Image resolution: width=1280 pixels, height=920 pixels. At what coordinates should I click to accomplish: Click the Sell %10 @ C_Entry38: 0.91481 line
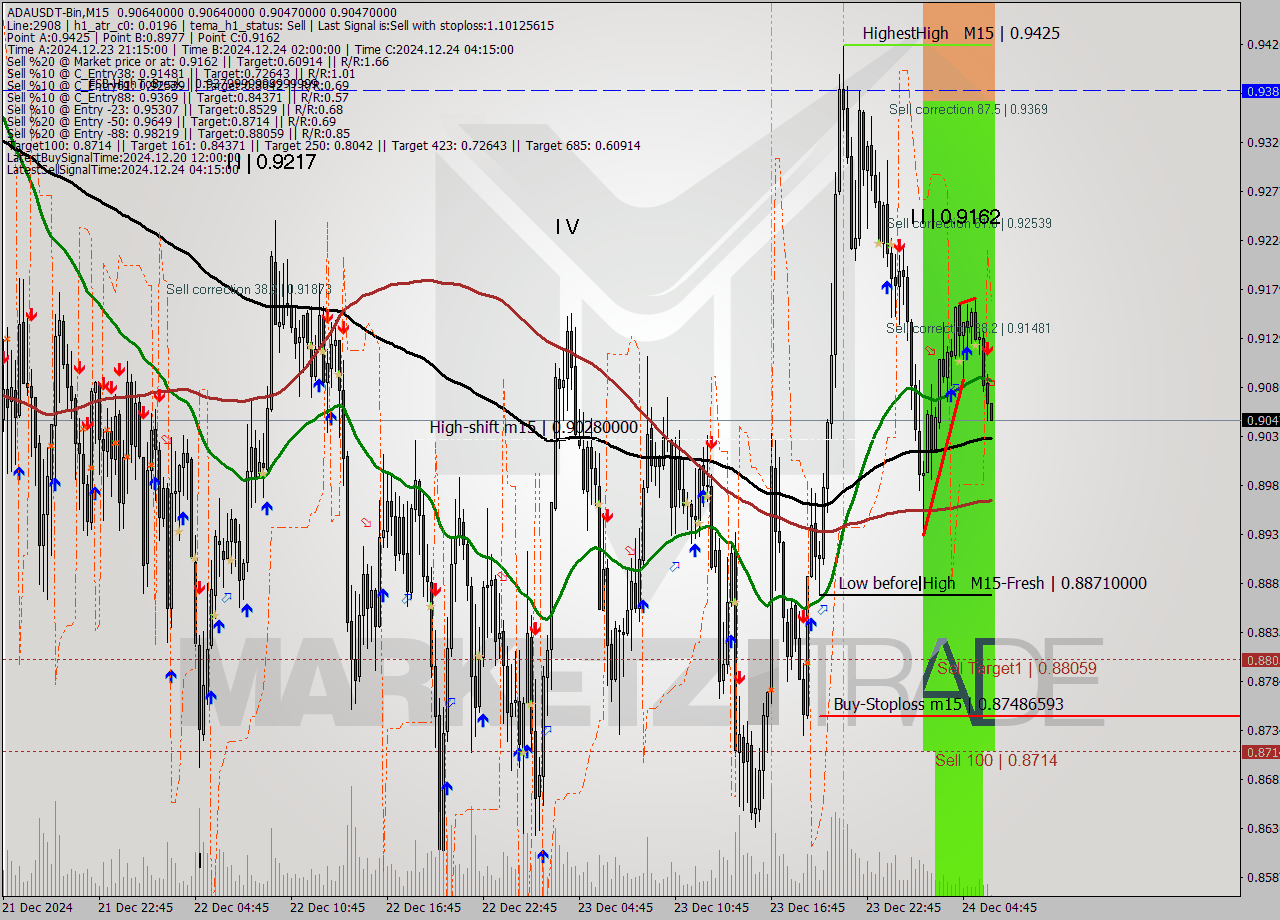pos(181,73)
